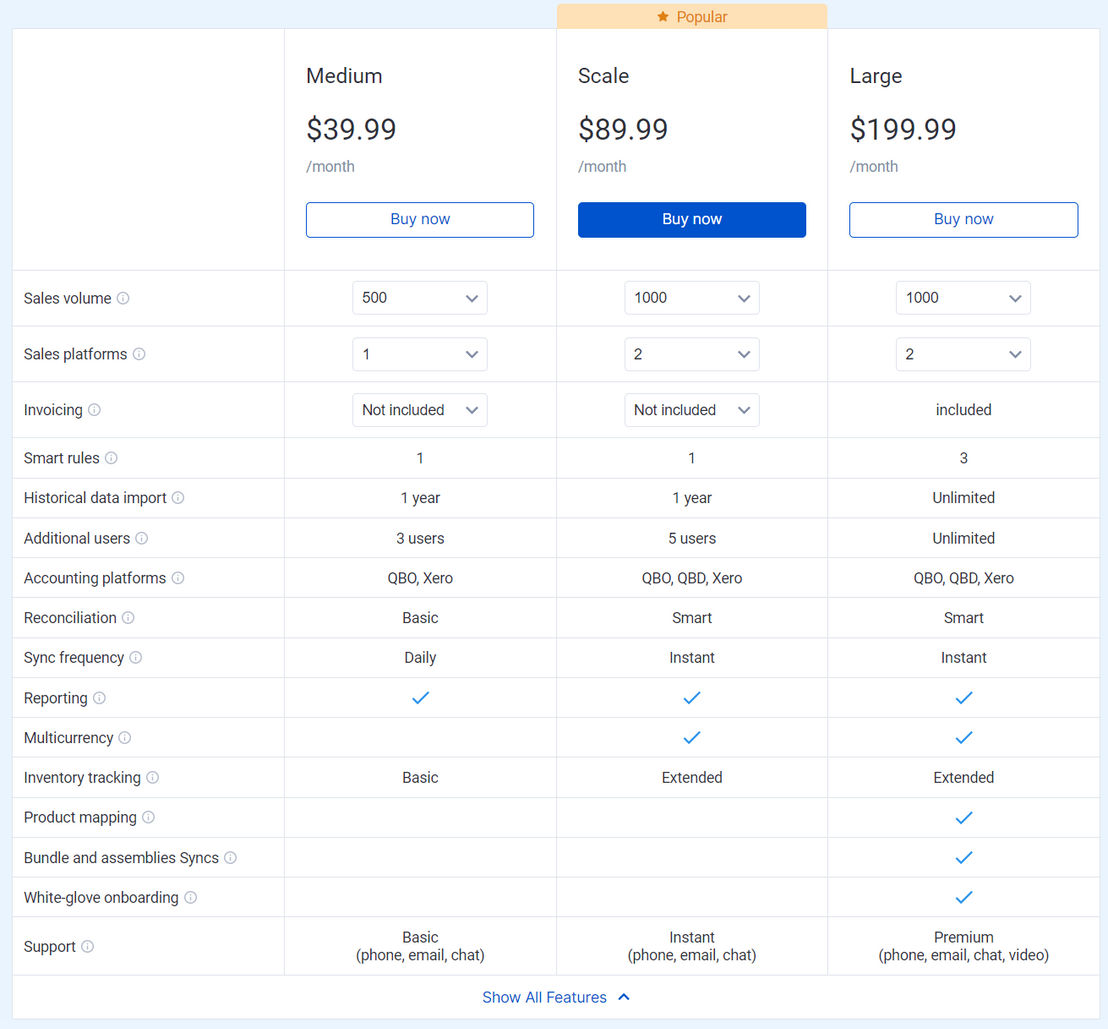Collapse features via Show All Features
This screenshot has width=1108, height=1029.
555,997
